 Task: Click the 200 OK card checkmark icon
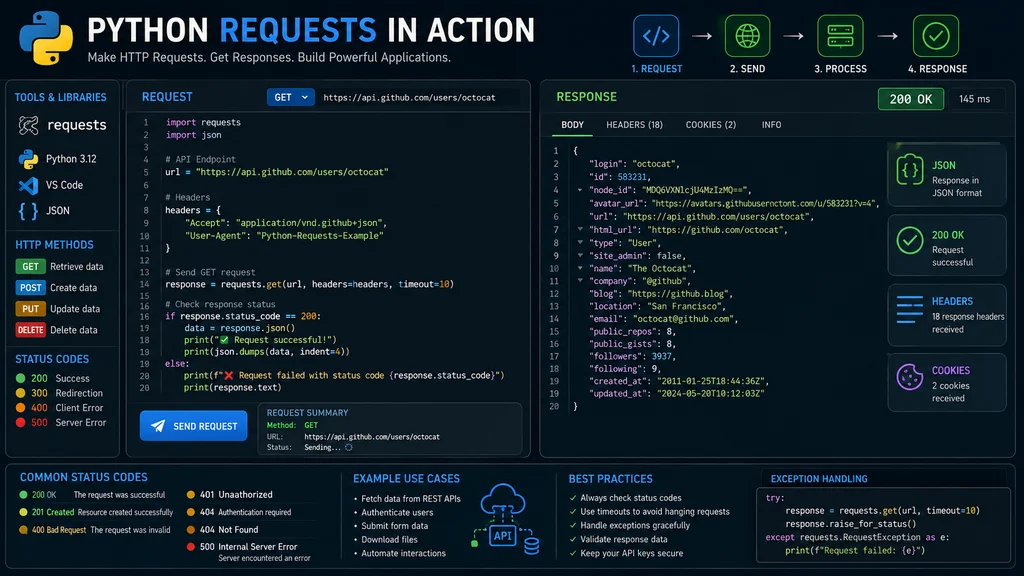point(910,240)
